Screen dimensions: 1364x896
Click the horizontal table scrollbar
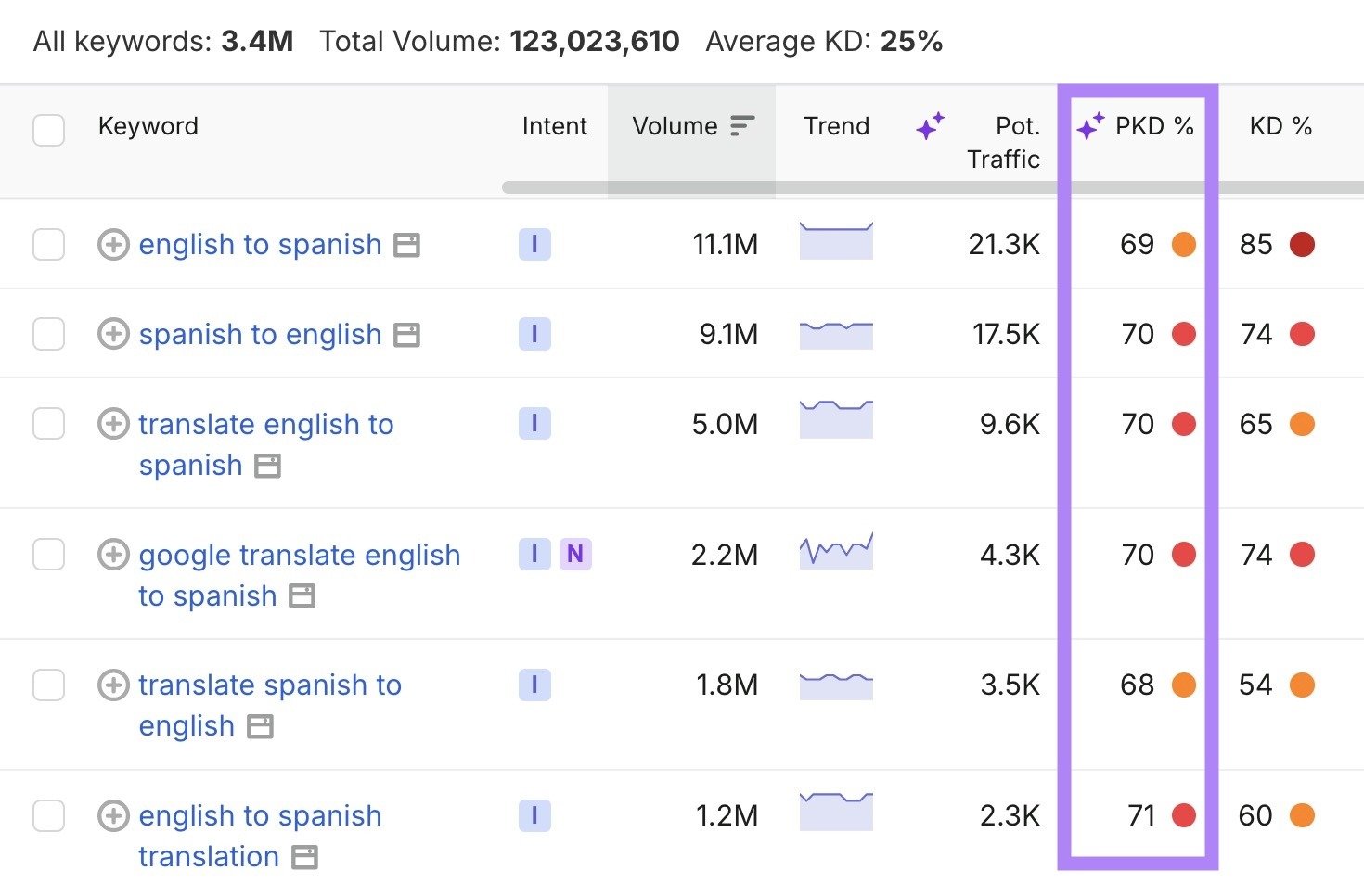[933, 187]
